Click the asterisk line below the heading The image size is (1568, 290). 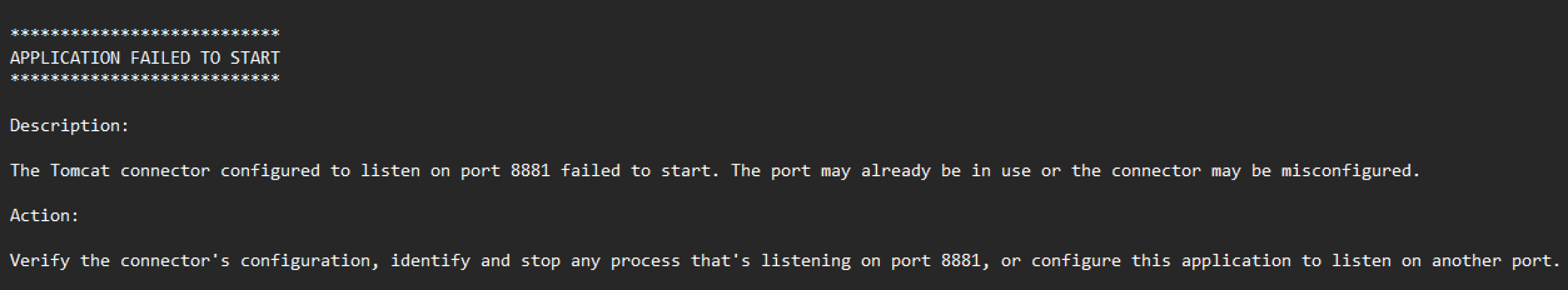click(x=145, y=80)
